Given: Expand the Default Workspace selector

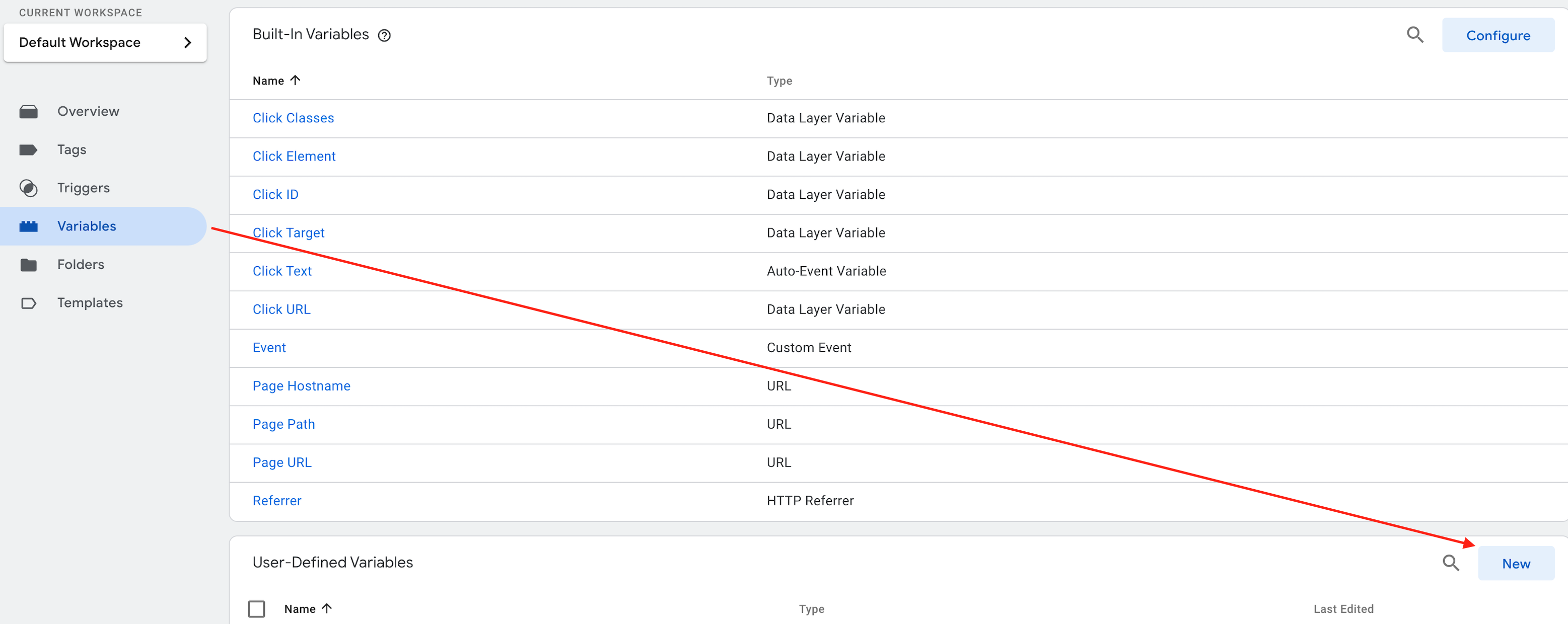Looking at the screenshot, I should point(105,43).
